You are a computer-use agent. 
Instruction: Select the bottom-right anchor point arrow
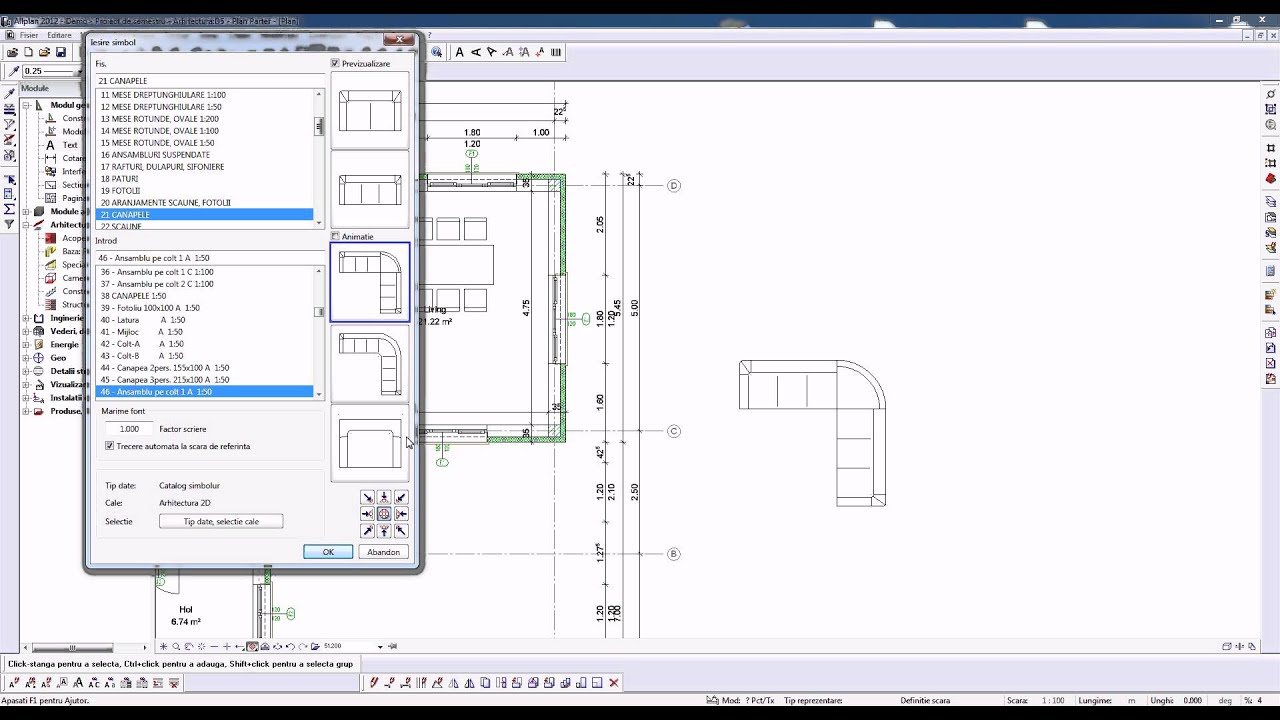401,531
